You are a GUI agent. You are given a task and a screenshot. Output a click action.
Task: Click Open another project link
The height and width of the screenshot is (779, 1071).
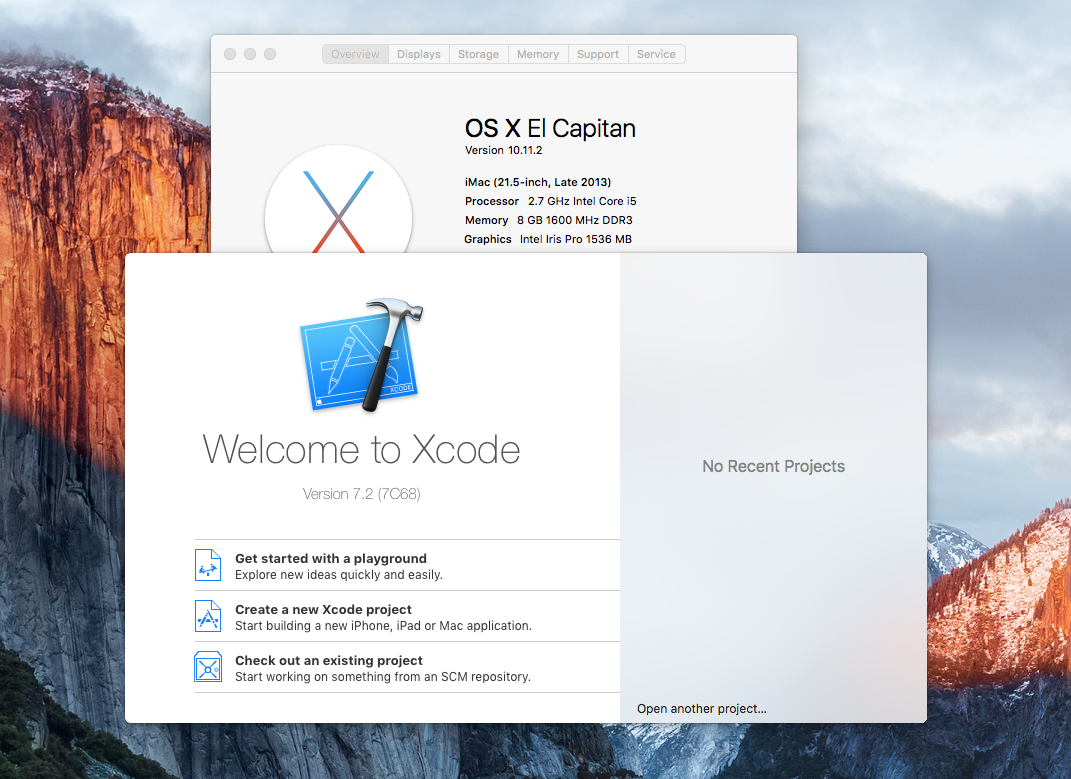(701, 709)
